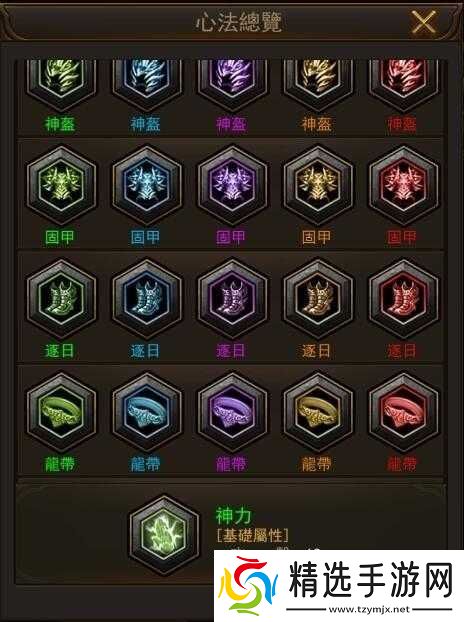Viewport: 464px width, 622px height.
Task: Choose the blue 逐日 boots icon
Action: click(x=146, y=299)
